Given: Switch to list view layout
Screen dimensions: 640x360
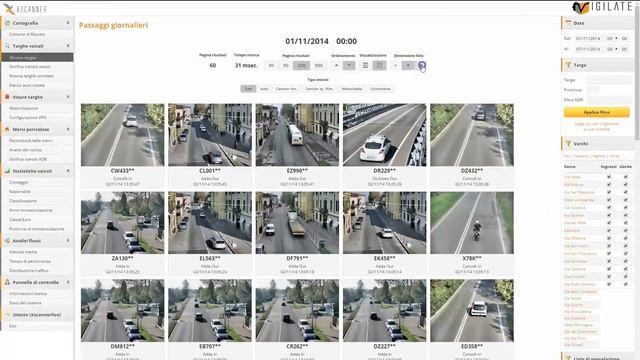Looking at the screenshot, I should (x=365, y=65).
